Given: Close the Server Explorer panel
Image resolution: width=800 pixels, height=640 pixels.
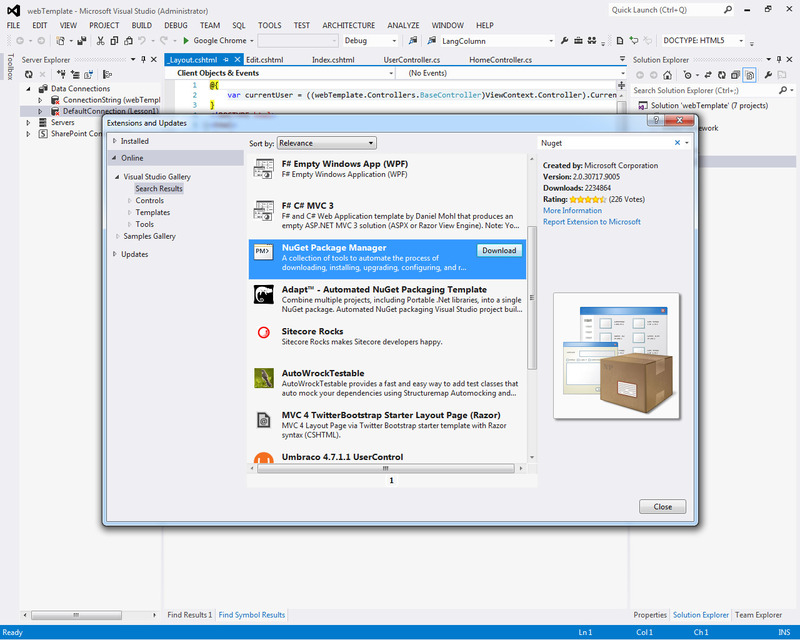Looking at the screenshot, I should (154, 60).
